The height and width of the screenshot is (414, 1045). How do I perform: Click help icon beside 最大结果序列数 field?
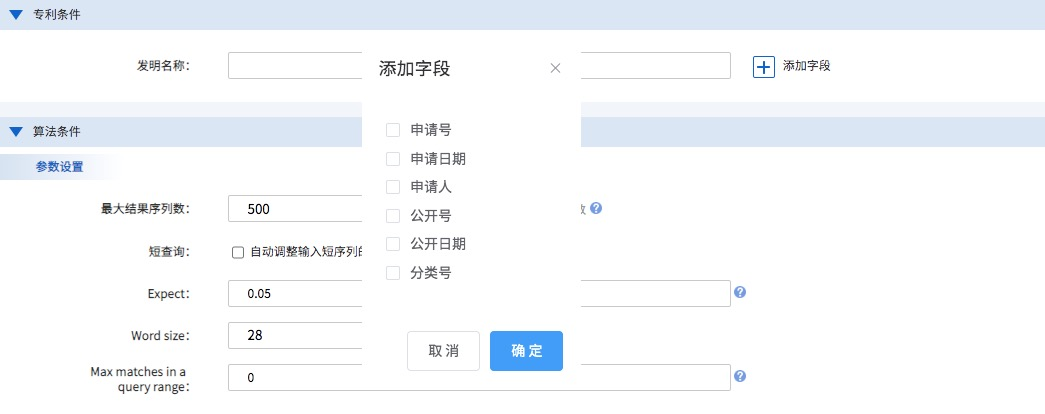point(596,208)
